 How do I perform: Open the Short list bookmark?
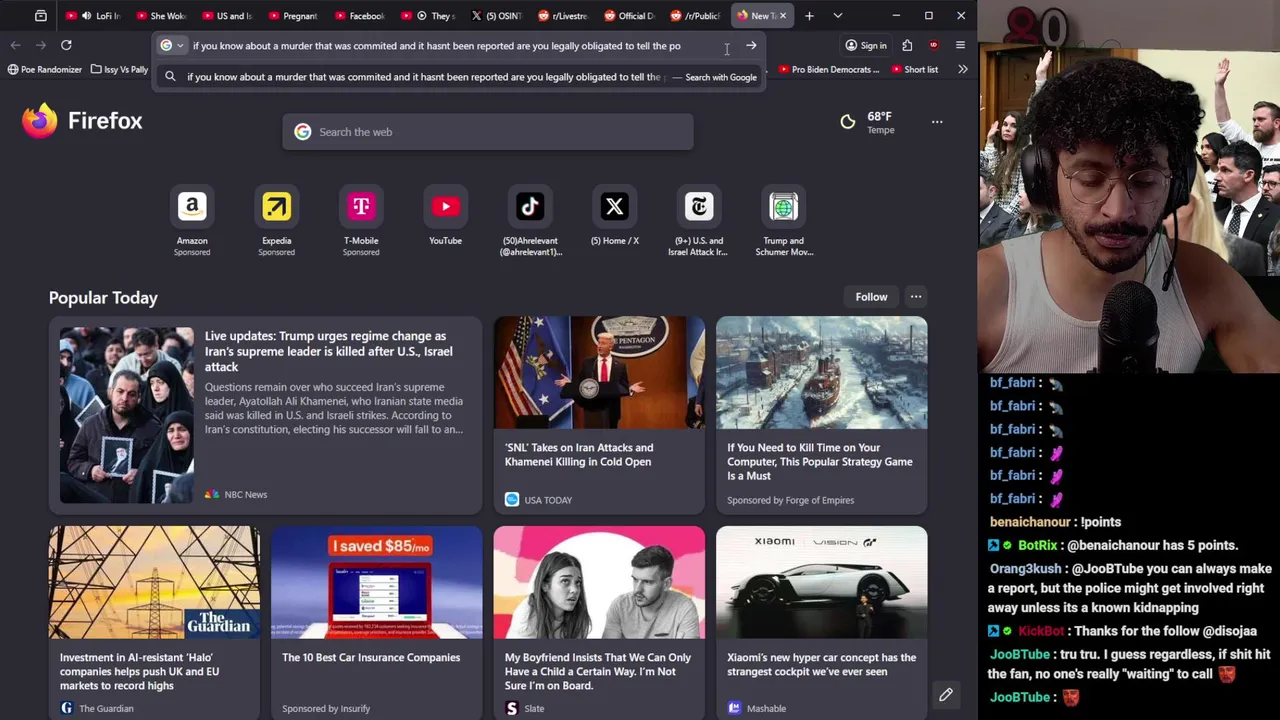pos(914,70)
